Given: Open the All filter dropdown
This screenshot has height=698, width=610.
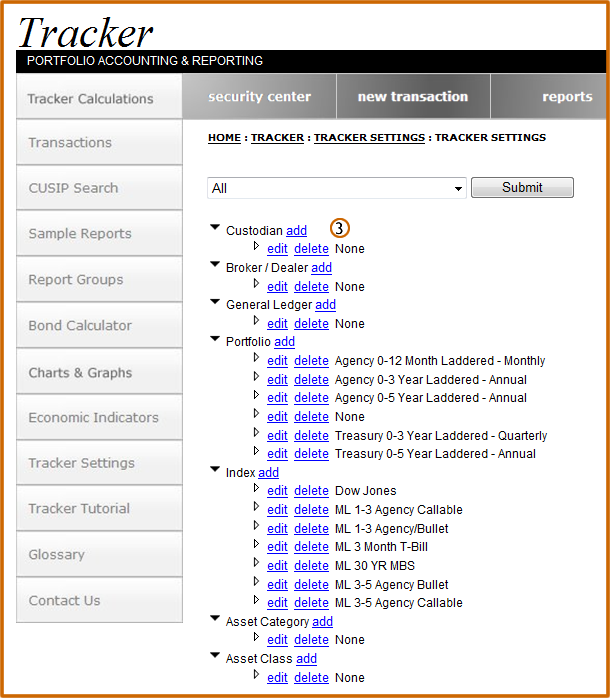Looking at the screenshot, I should click(337, 188).
